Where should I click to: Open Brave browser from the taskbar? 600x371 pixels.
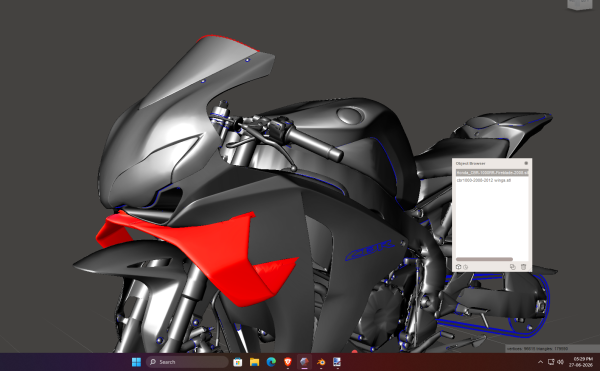pos(288,362)
